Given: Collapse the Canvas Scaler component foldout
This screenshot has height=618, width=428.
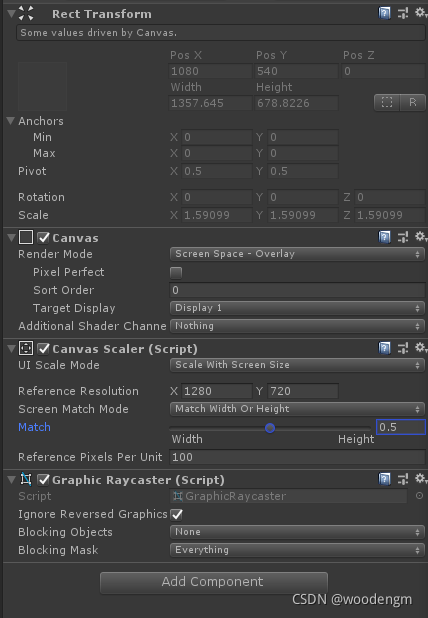Looking at the screenshot, I should 11,348.
